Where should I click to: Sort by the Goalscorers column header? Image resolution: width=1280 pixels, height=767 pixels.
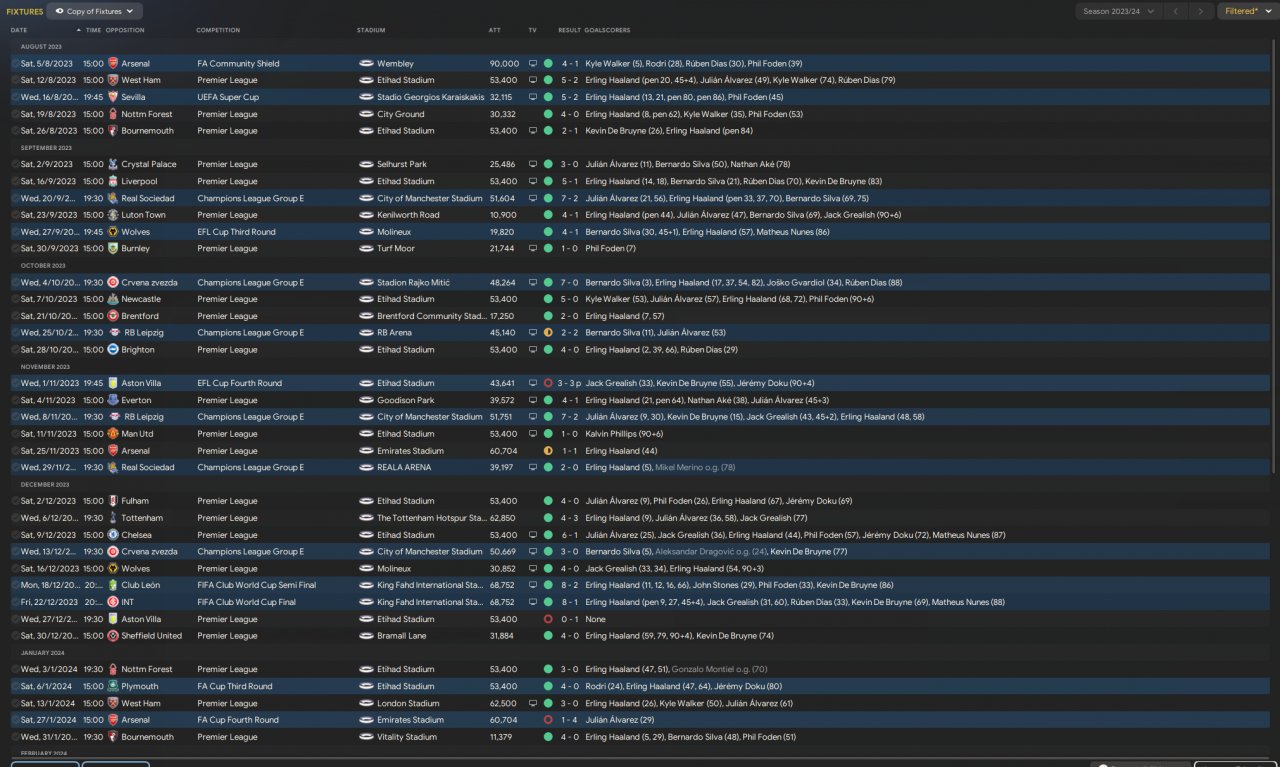(605, 30)
